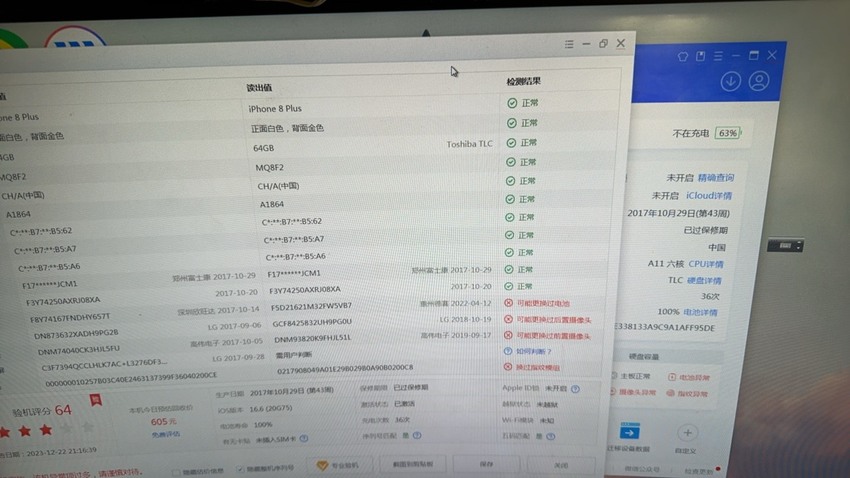The height and width of the screenshot is (478, 850).
Task: Click the 关闭 button at report bottom
Action: [x=561, y=466]
